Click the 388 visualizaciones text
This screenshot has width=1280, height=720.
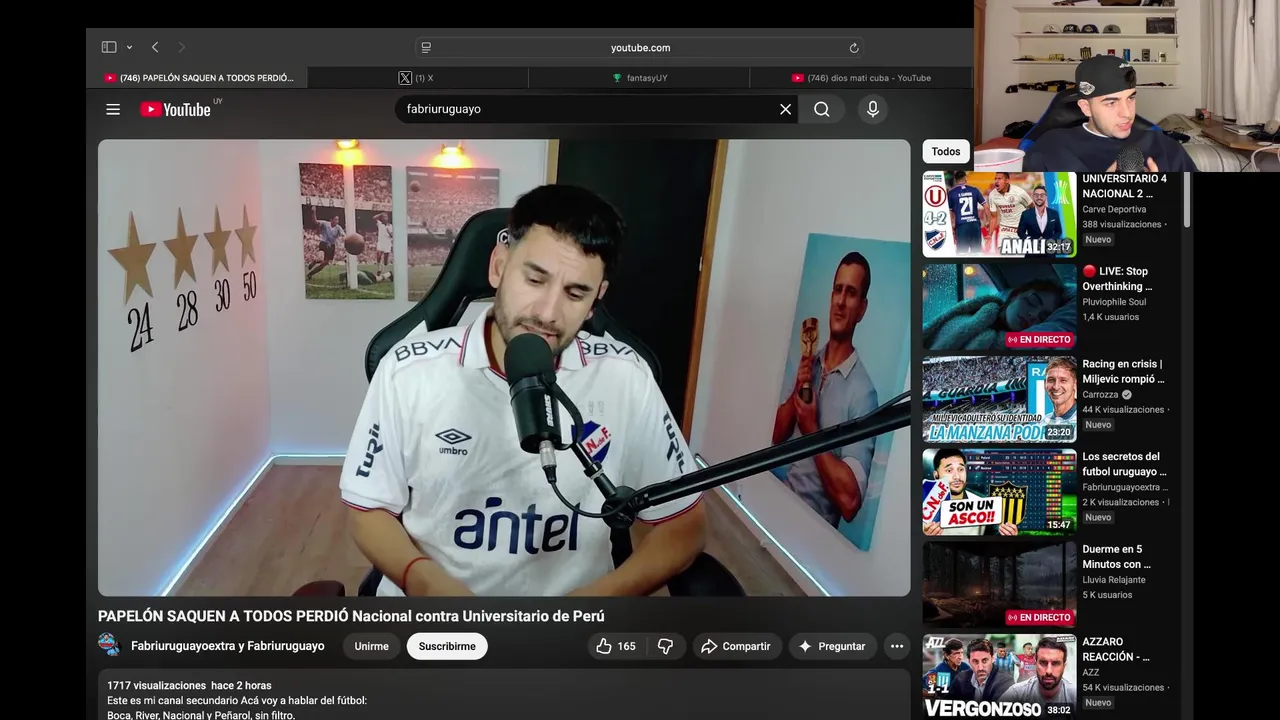(x=1122, y=224)
